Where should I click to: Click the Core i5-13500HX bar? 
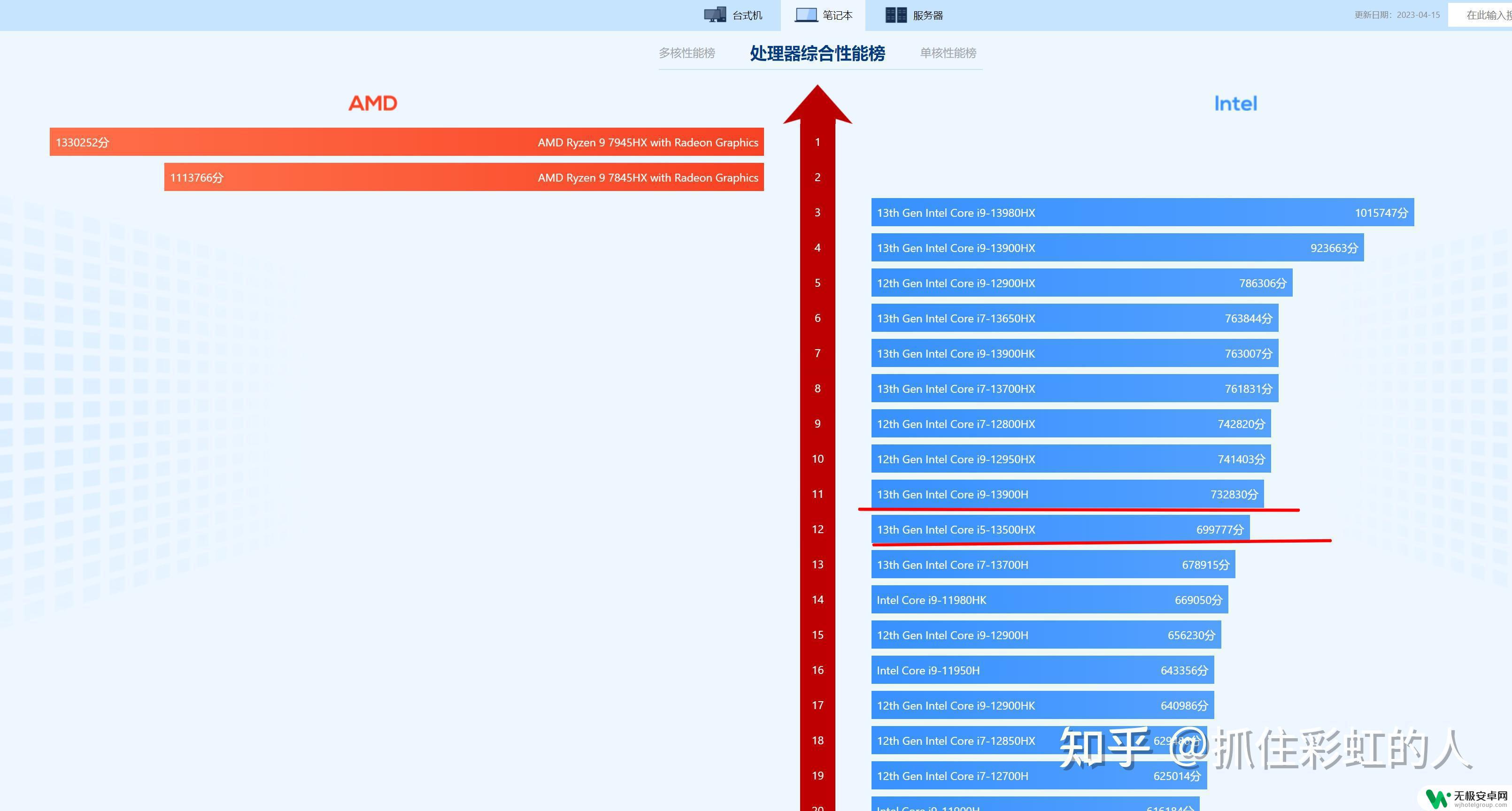point(1061,529)
